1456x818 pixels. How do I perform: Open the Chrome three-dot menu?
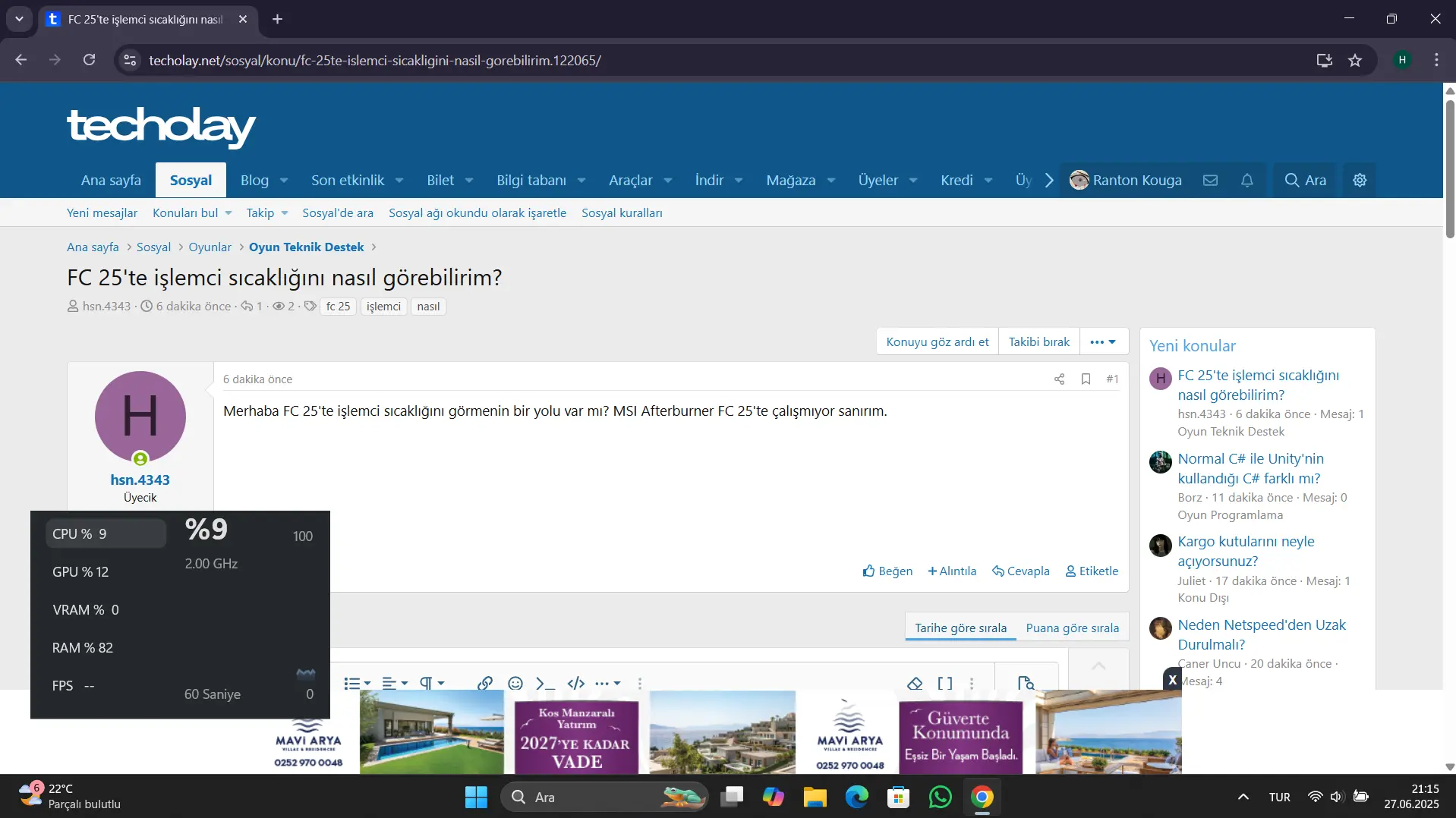click(x=1436, y=60)
